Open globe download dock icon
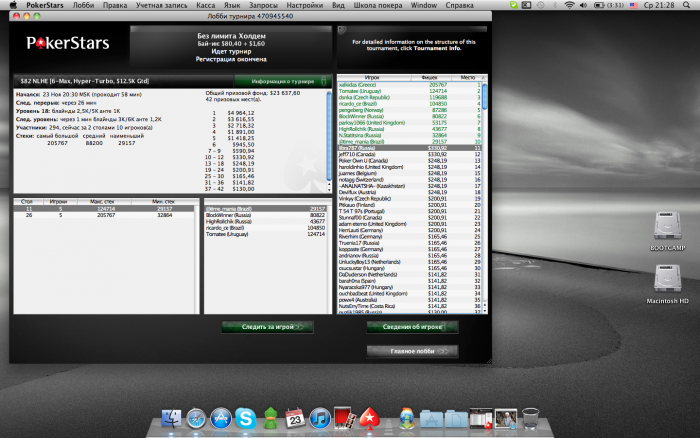700x438 pixels. [406, 419]
